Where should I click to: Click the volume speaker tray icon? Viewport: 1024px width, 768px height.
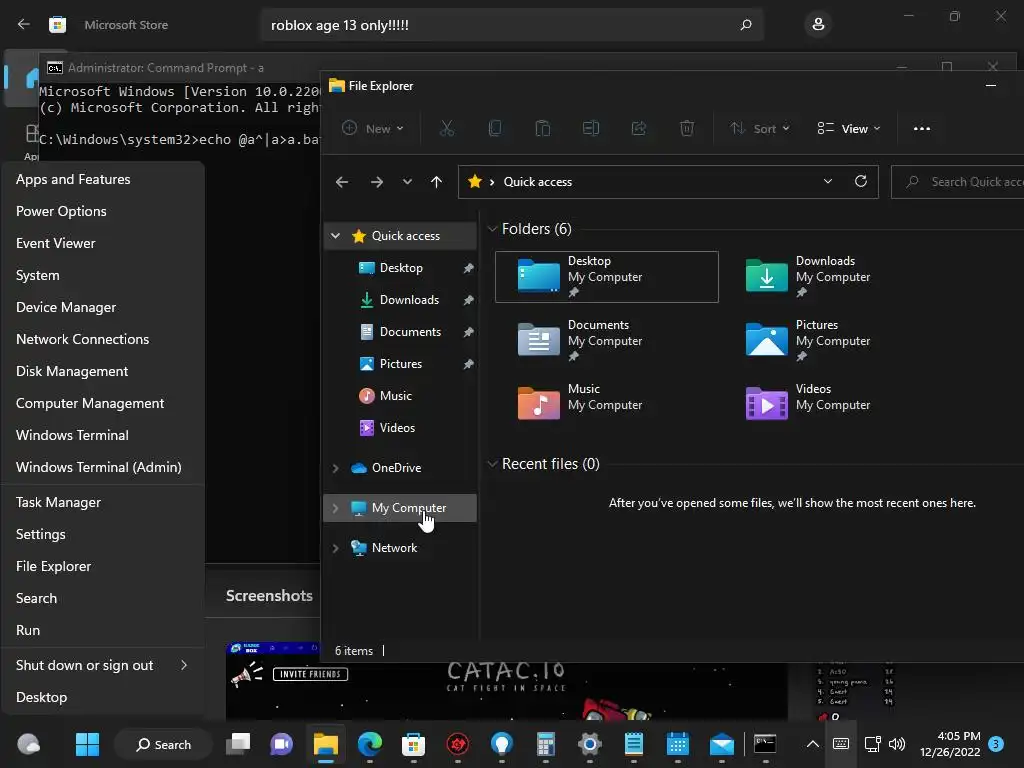pyautogui.click(x=897, y=744)
